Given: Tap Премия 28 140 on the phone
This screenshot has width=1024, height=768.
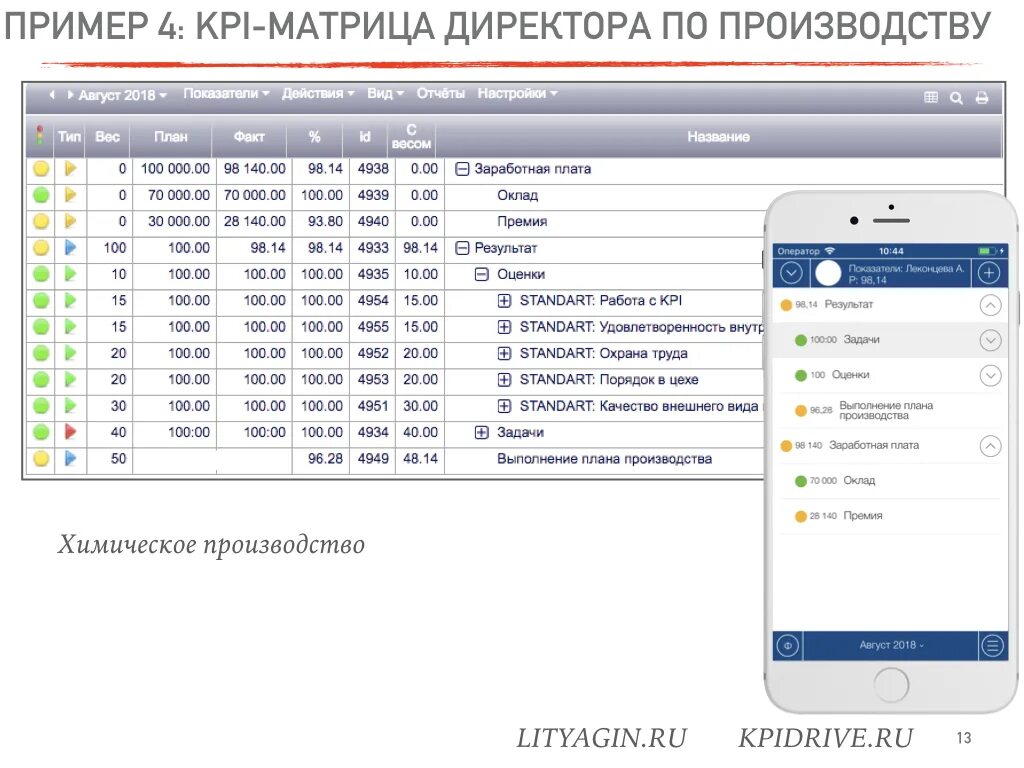Looking at the screenshot, I should tap(890, 516).
